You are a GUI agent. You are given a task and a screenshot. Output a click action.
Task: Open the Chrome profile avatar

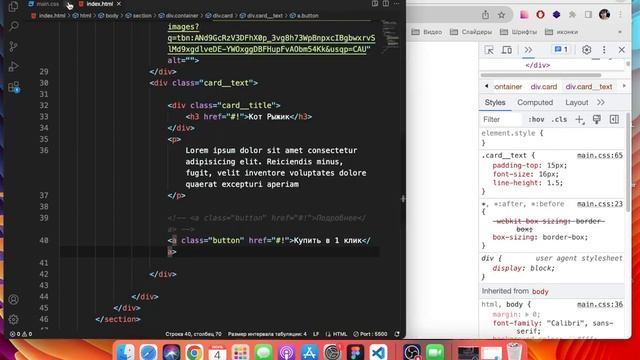point(604,15)
